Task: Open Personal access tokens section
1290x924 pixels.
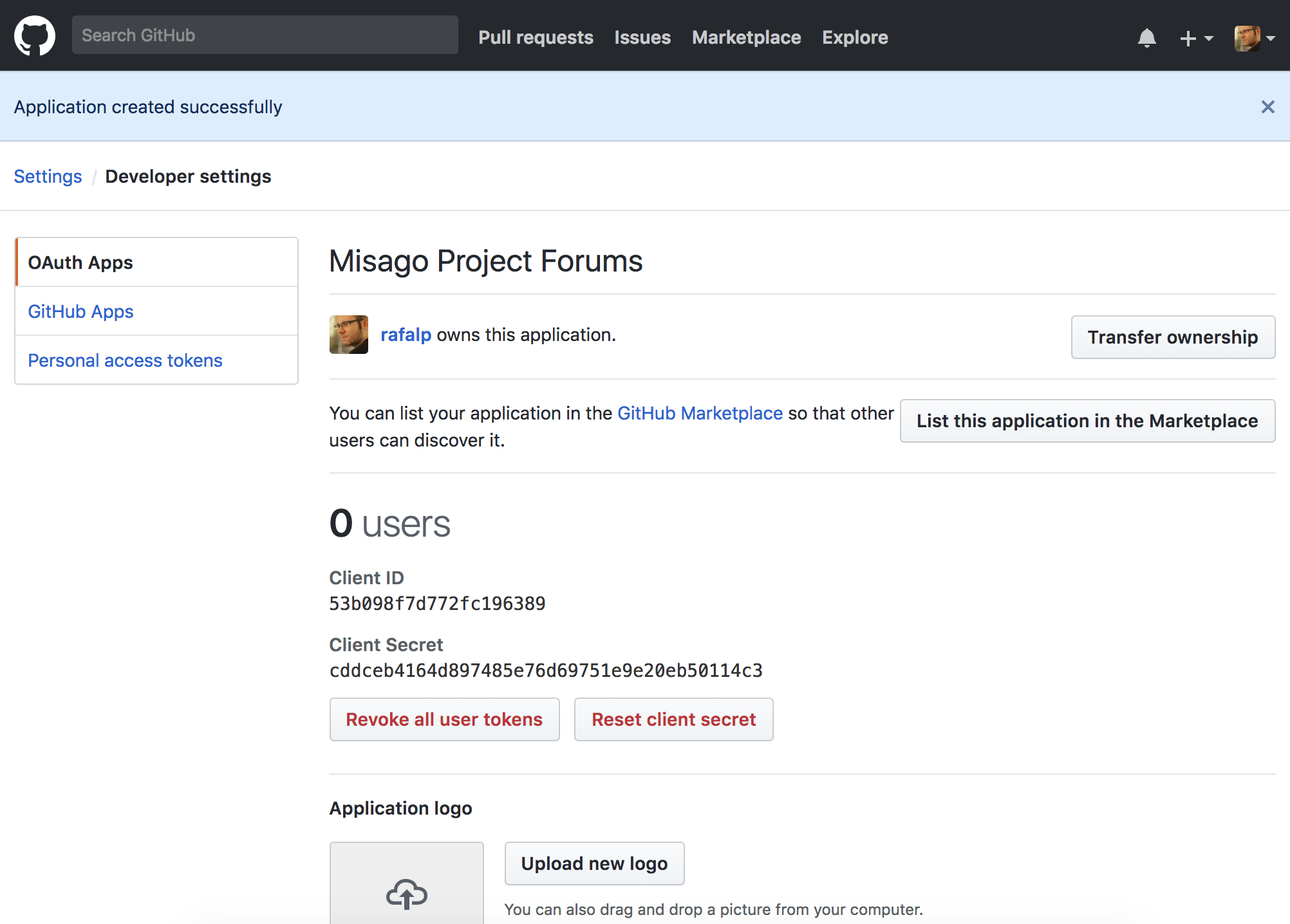Action: coord(156,360)
